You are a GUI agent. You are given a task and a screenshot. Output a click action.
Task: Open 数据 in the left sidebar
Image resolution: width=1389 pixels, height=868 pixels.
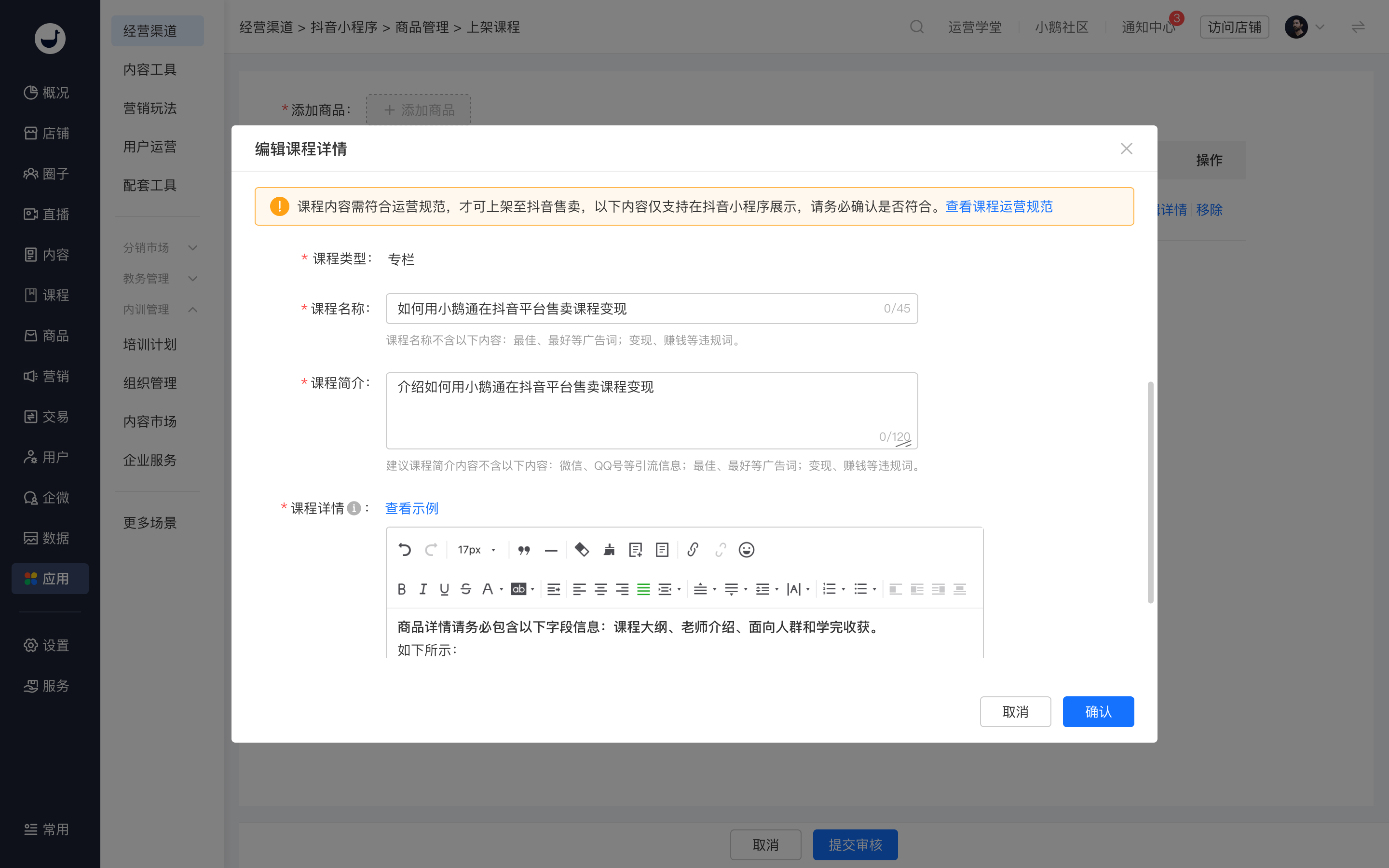point(46,538)
